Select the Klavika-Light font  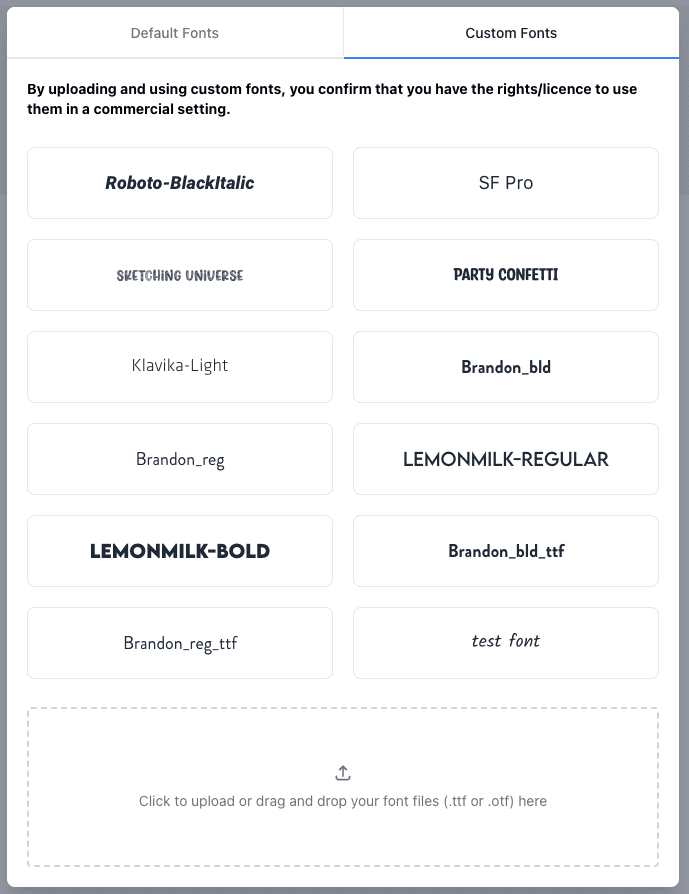pyautogui.click(x=180, y=367)
